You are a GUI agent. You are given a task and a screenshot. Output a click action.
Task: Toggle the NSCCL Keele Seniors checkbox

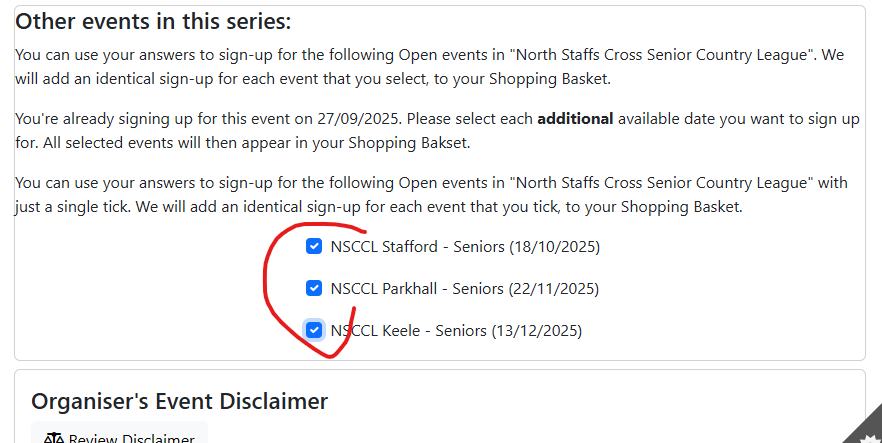[x=314, y=330]
